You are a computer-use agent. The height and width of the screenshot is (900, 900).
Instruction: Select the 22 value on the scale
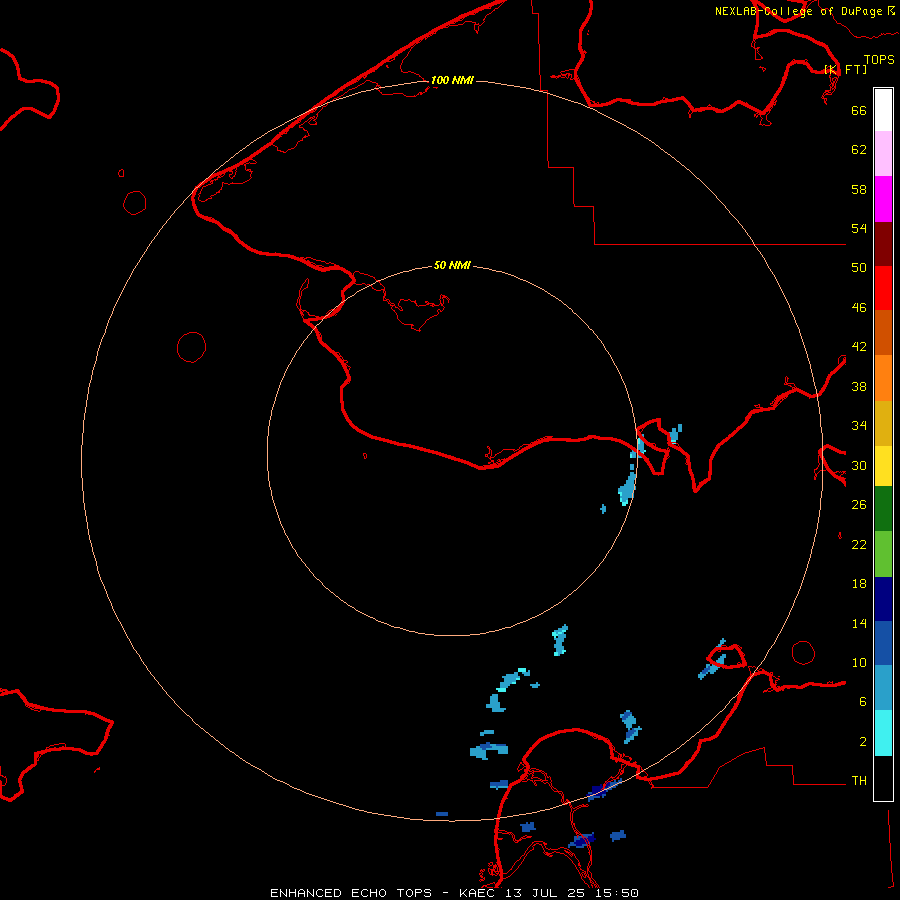(859, 544)
